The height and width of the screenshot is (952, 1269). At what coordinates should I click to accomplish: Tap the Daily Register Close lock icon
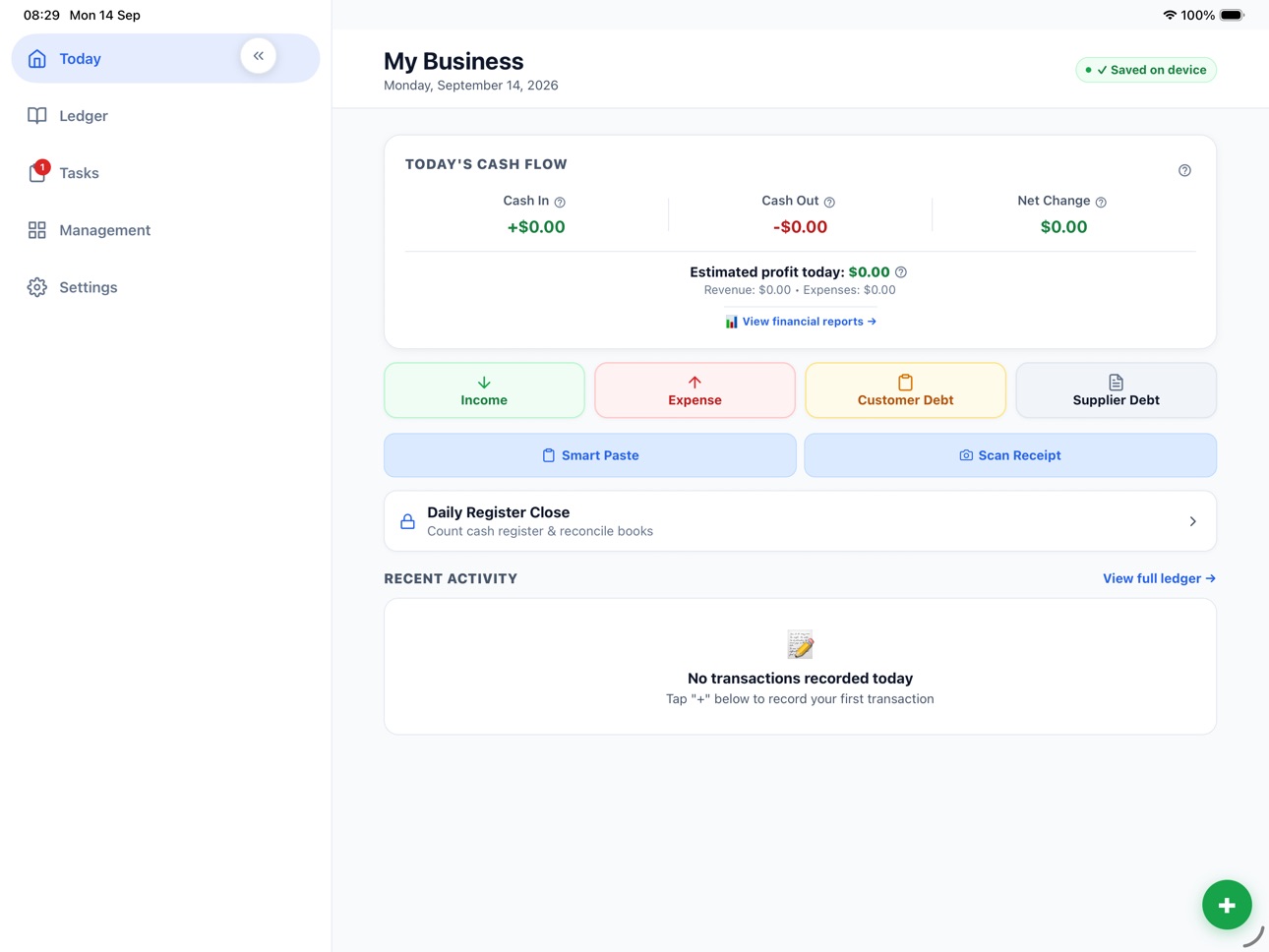[x=407, y=521]
